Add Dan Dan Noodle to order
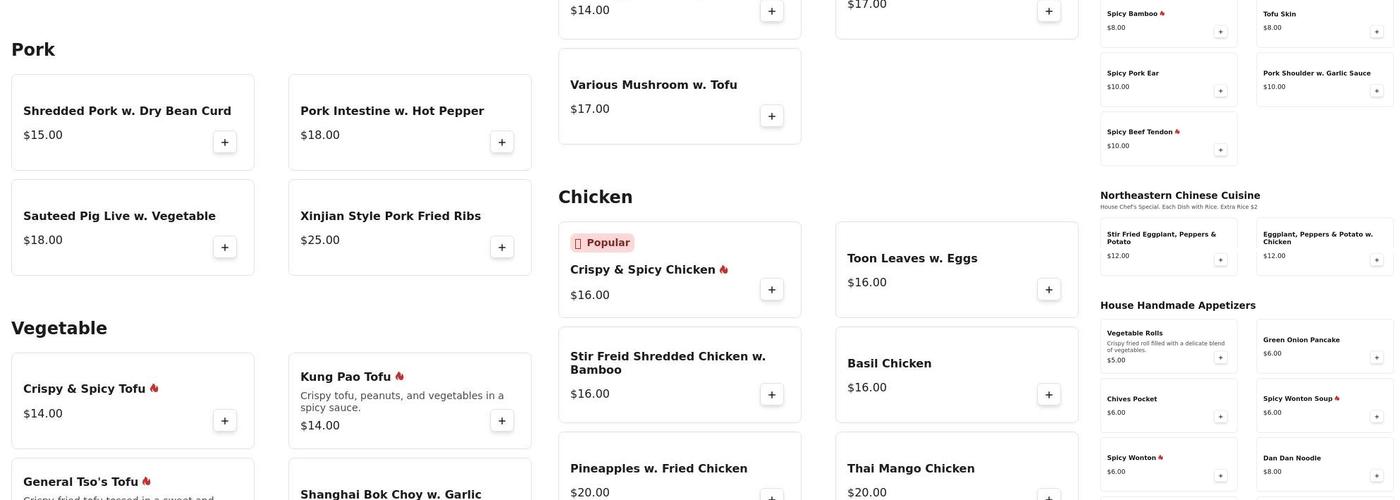The height and width of the screenshot is (500, 1400). tap(1376, 476)
